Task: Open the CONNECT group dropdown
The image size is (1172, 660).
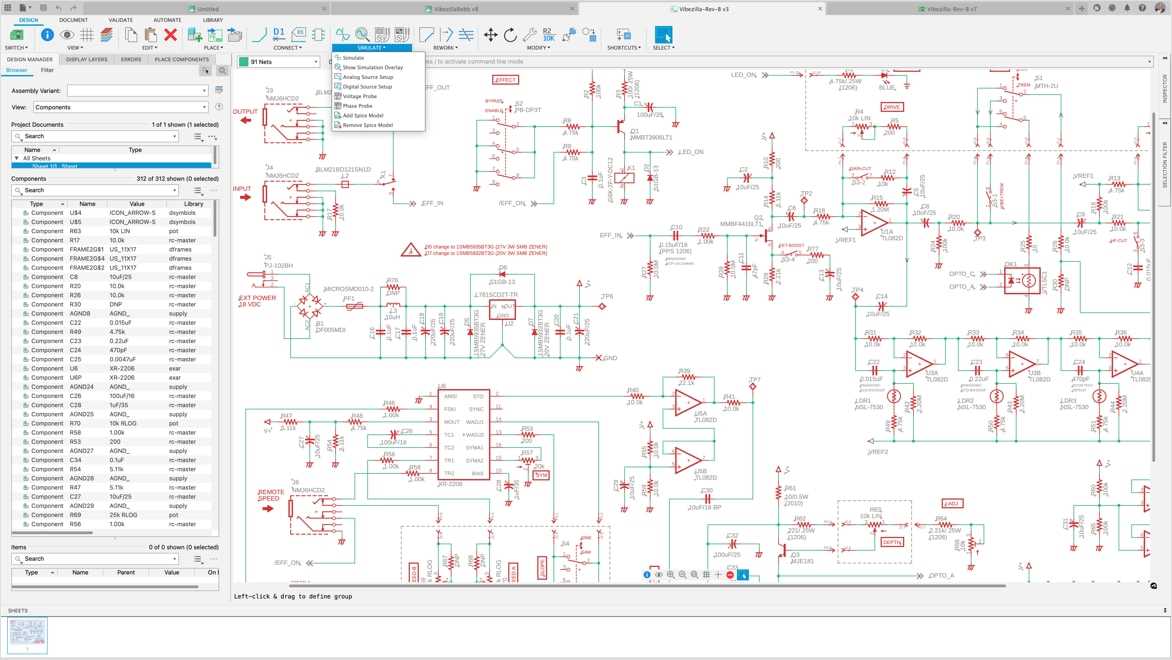Action: point(288,47)
